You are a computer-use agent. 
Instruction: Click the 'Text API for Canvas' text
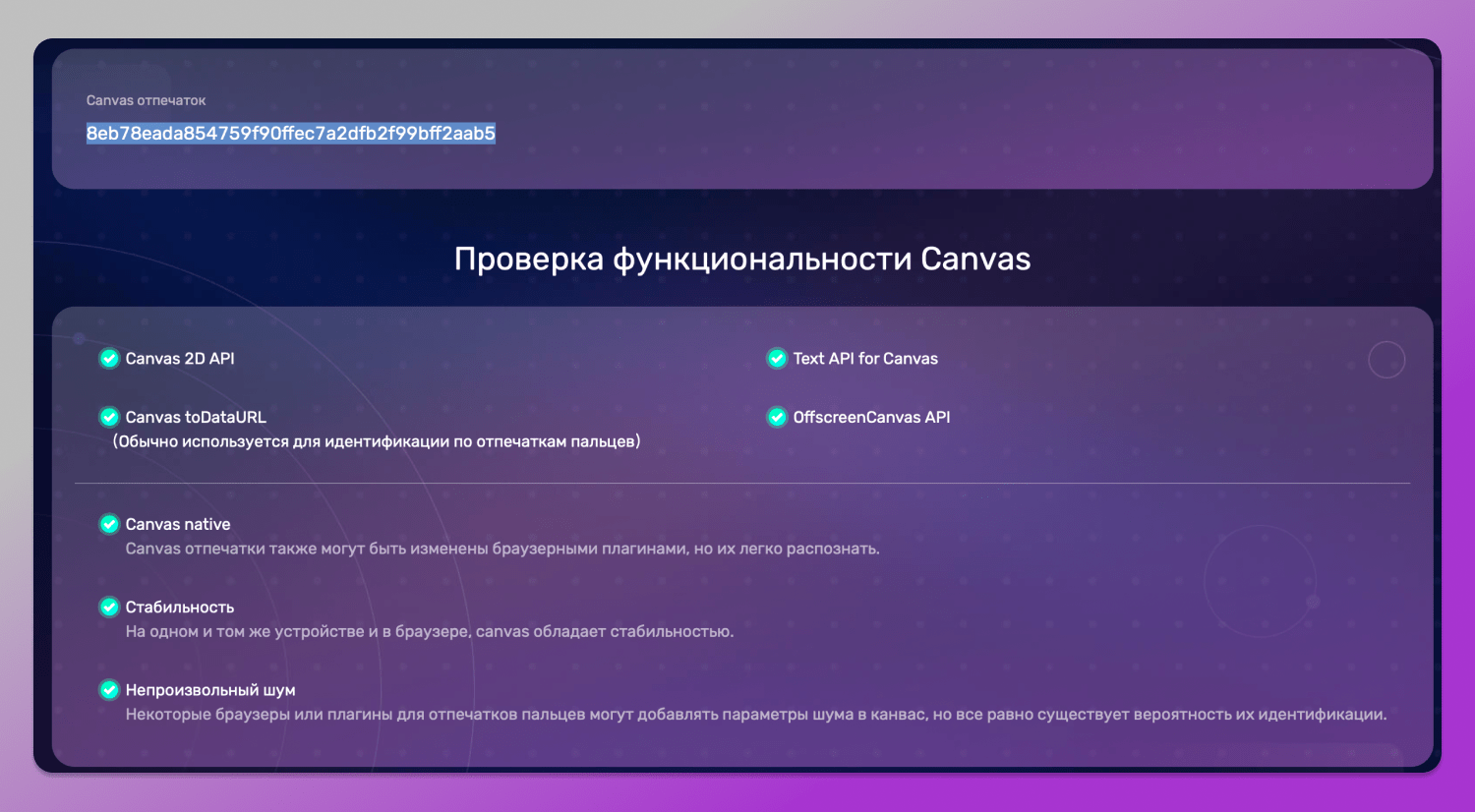click(865, 359)
